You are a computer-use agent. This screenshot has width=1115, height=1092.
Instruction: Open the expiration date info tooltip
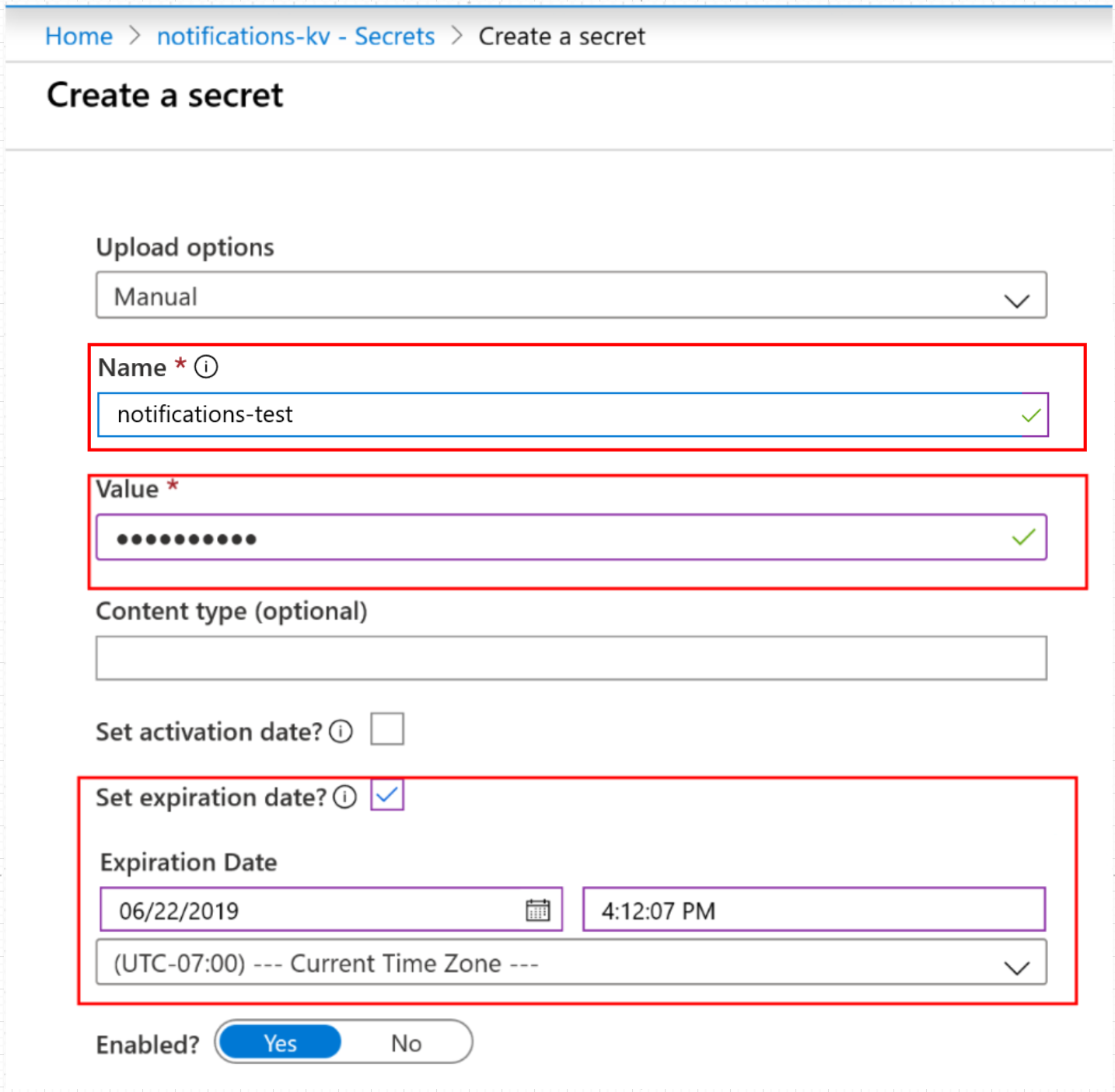point(344,797)
